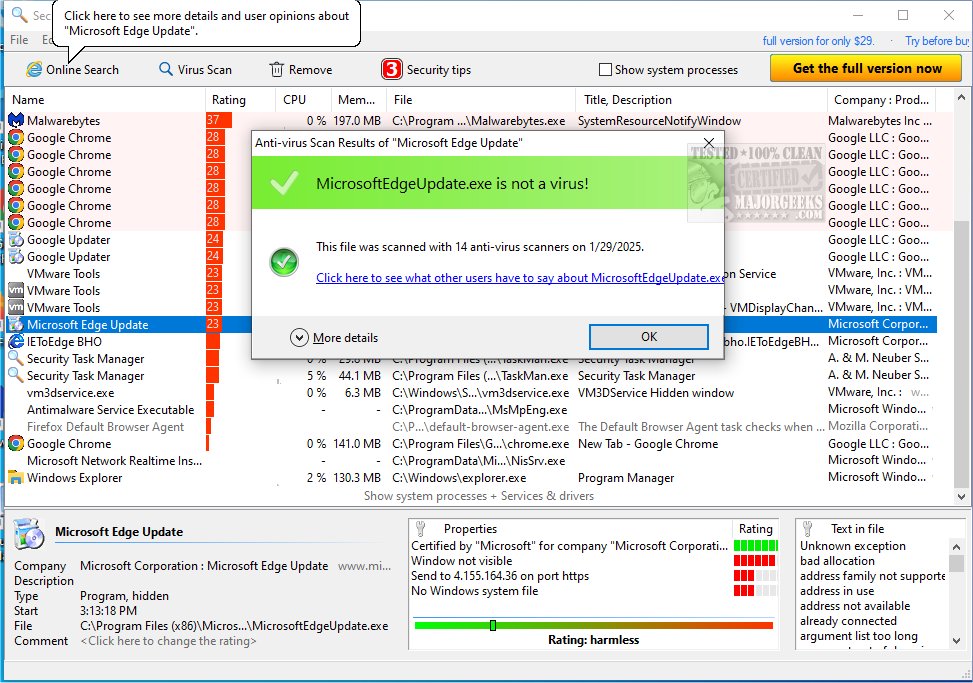Screen dimensions: 973x683
Task: Select the IEToEdge BHO row icon
Action: (16, 341)
